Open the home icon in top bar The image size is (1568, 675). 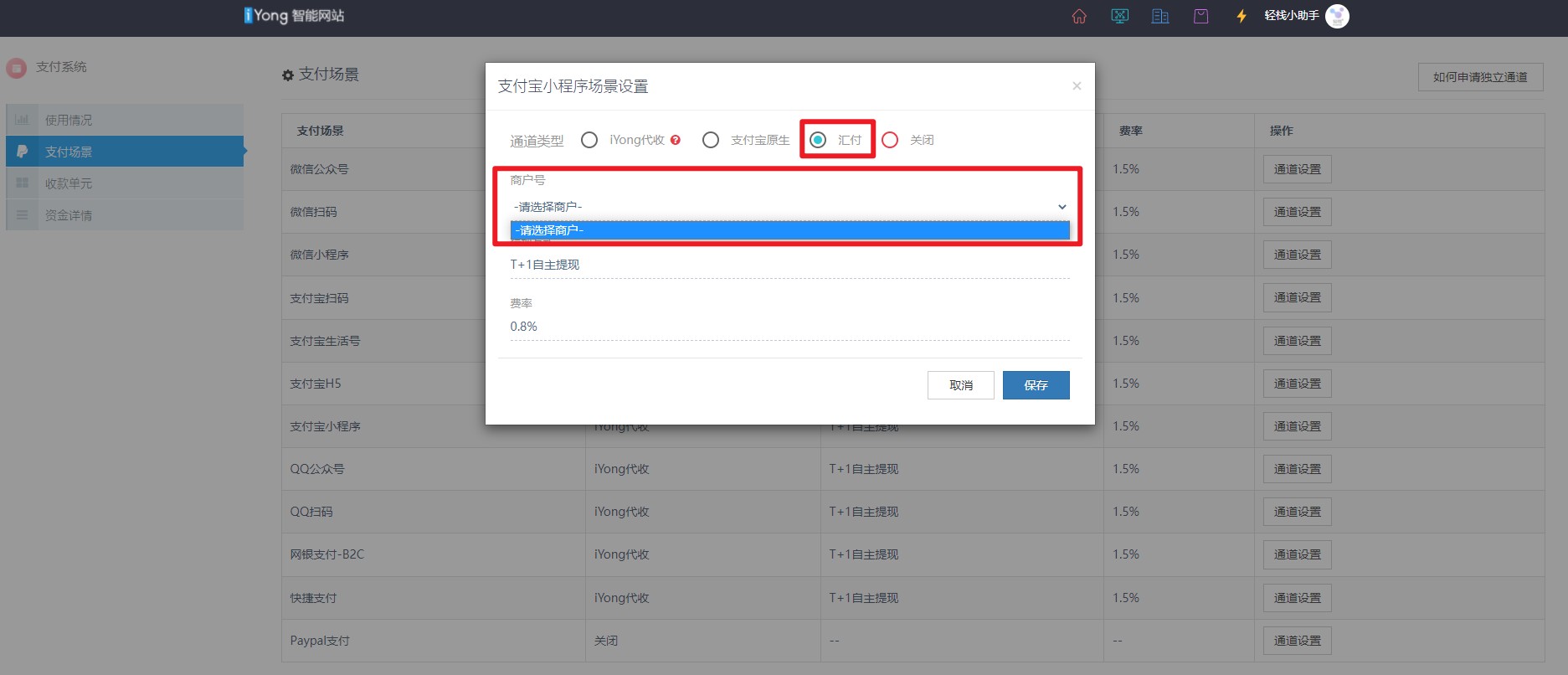(x=1079, y=16)
